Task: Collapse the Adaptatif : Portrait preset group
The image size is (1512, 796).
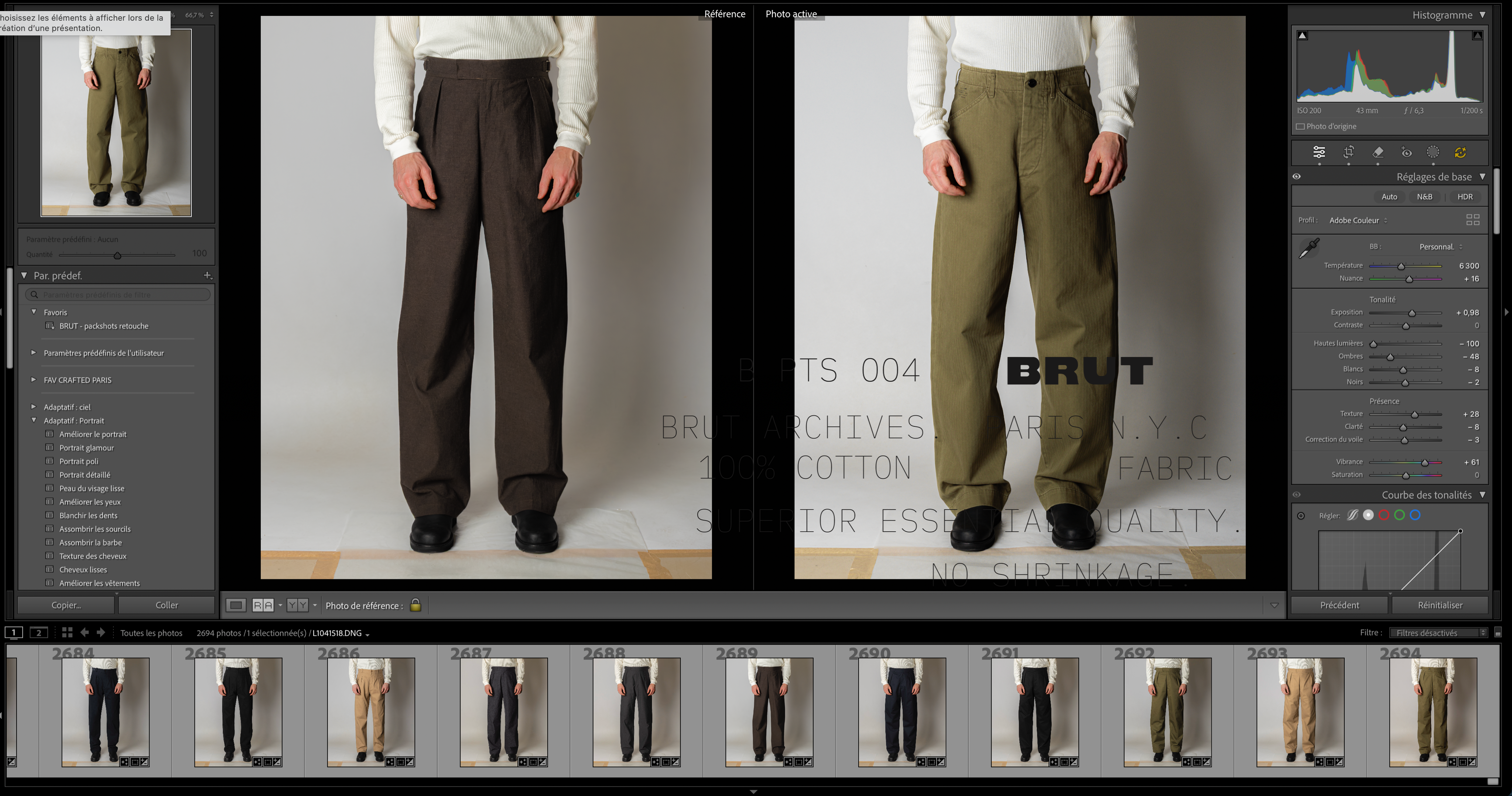Action: 34,421
